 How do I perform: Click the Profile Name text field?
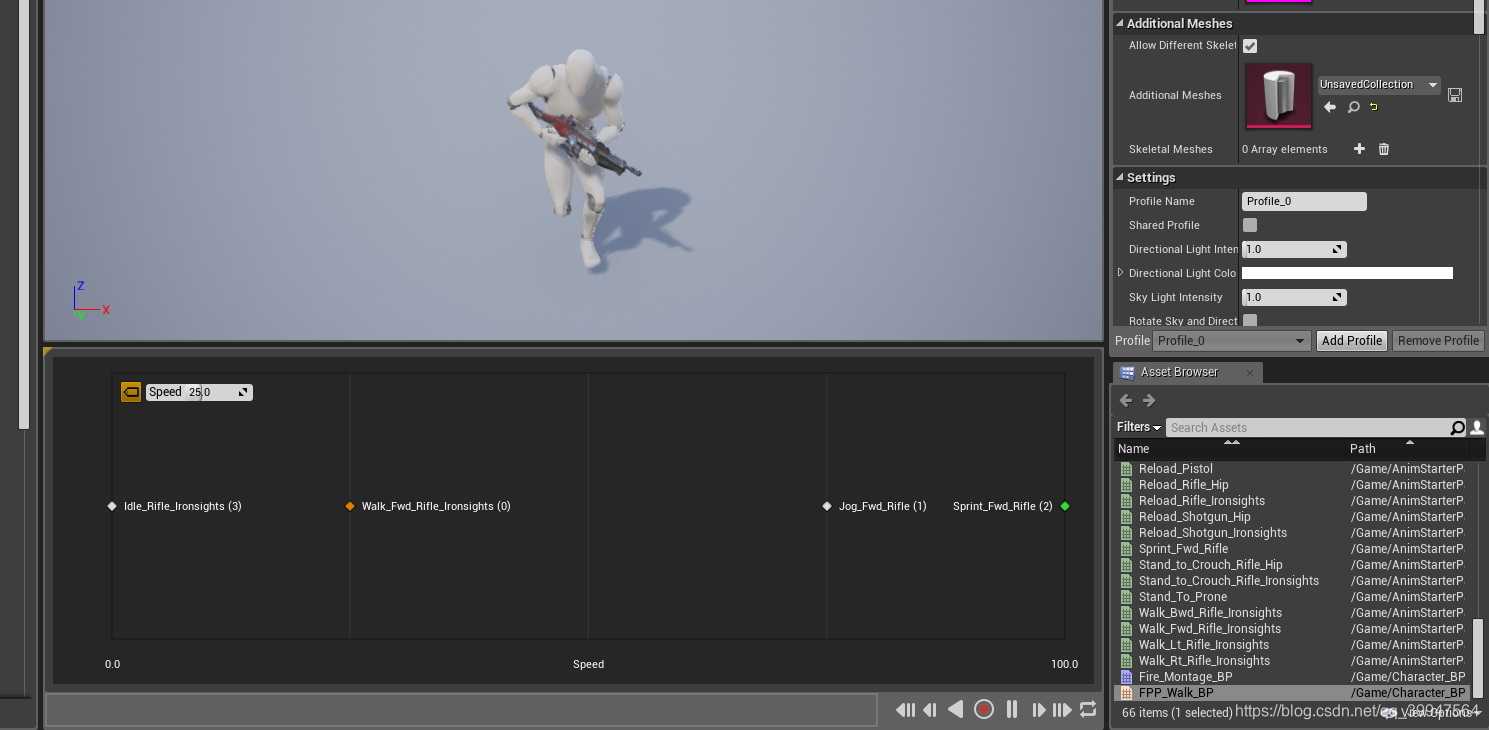(x=1304, y=201)
